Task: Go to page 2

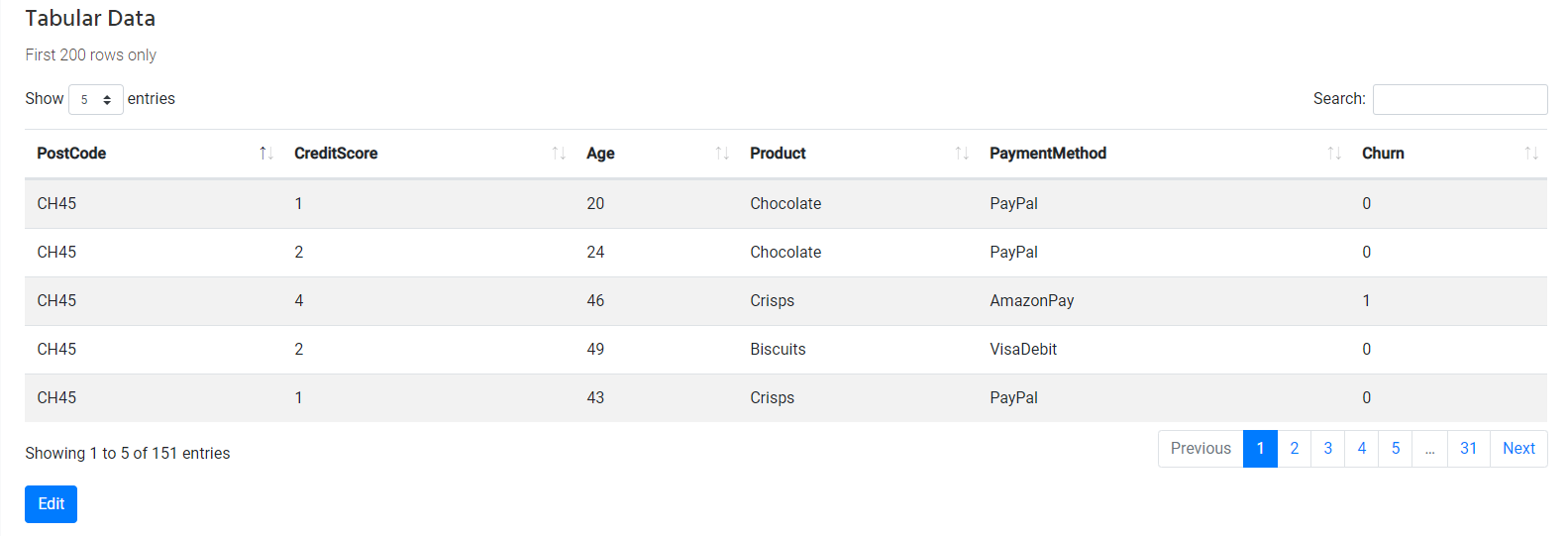Action: (1294, 449)
